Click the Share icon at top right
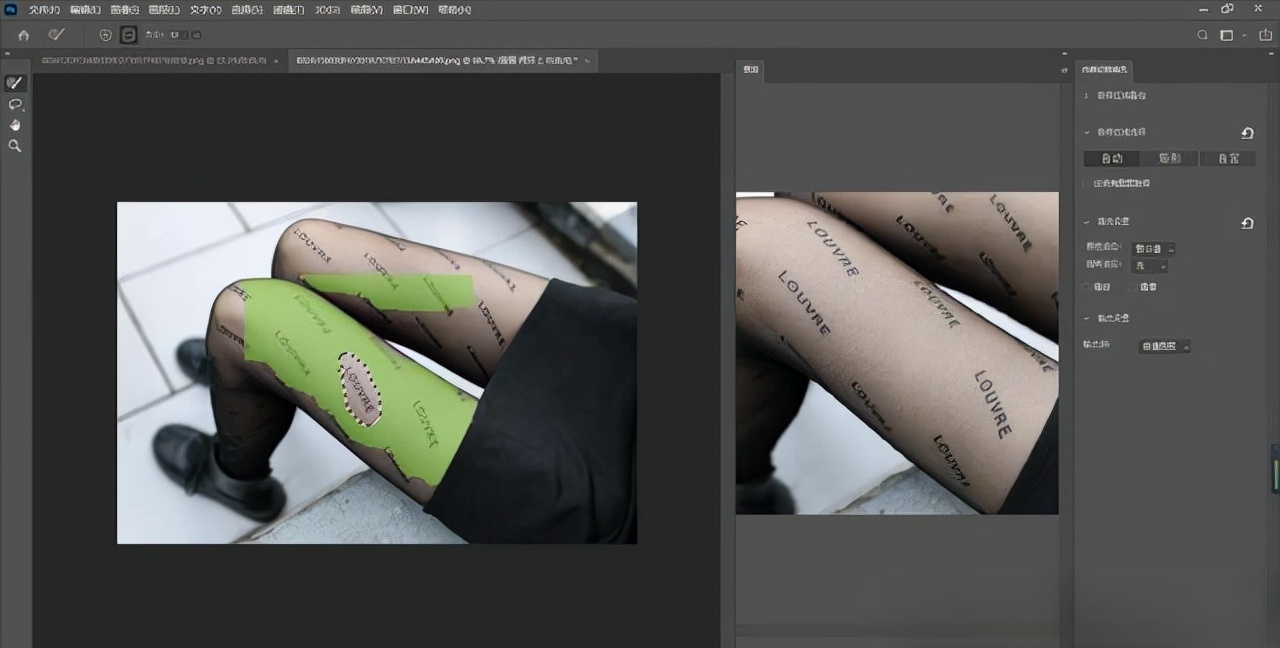Viewport: 1280px width, 648px height. (x=1265, y=35)
